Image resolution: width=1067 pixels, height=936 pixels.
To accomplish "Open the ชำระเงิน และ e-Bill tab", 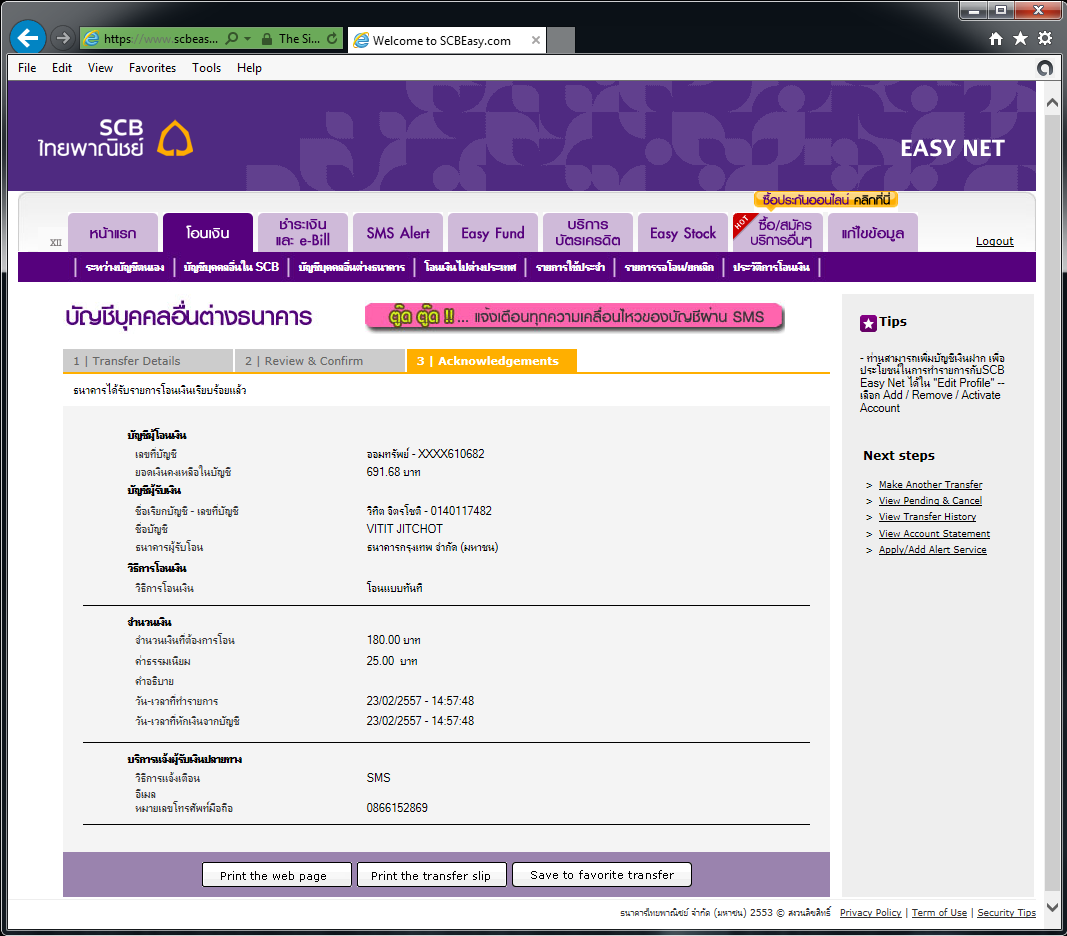I will coord(303,233).
